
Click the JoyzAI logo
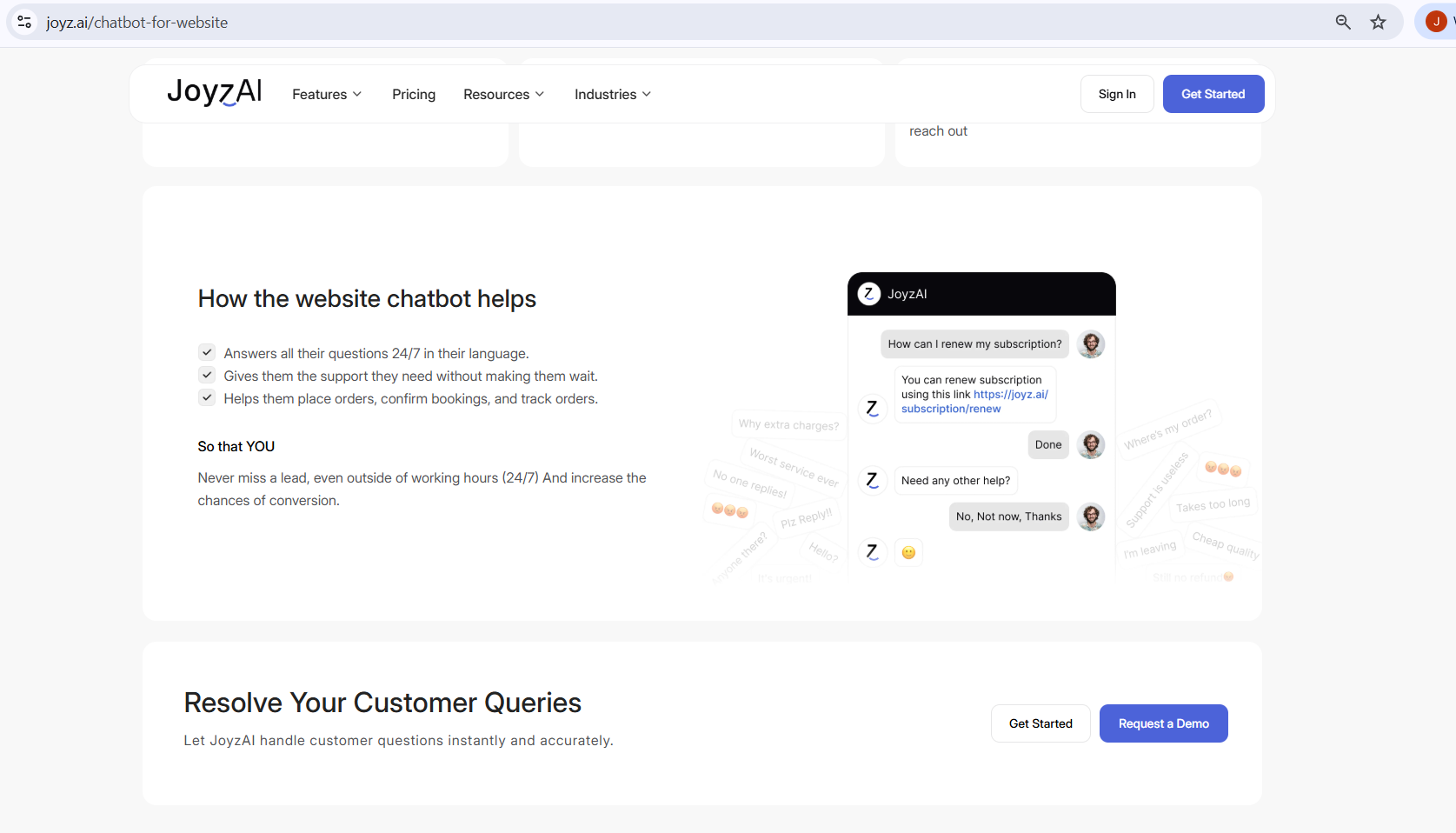(x=214, y=93)
